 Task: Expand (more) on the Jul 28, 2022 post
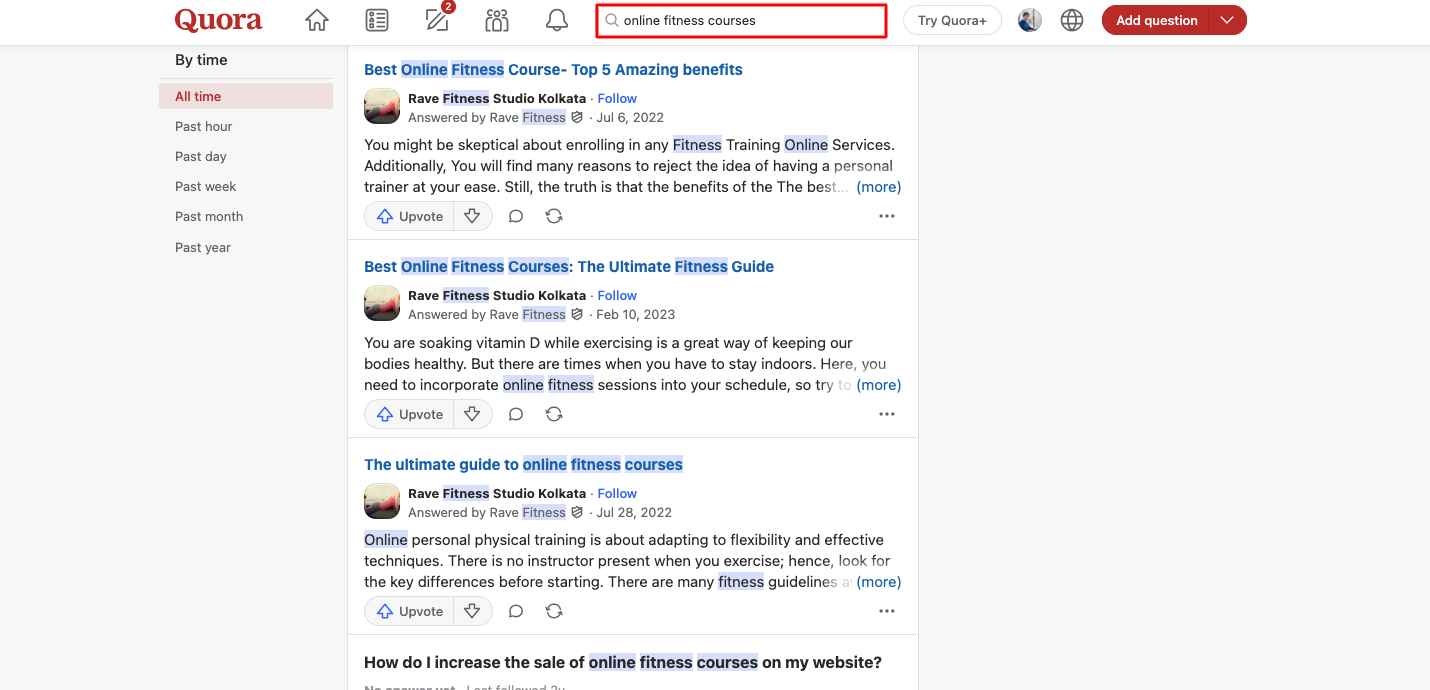pyautogui.click(x=879, y=582)
